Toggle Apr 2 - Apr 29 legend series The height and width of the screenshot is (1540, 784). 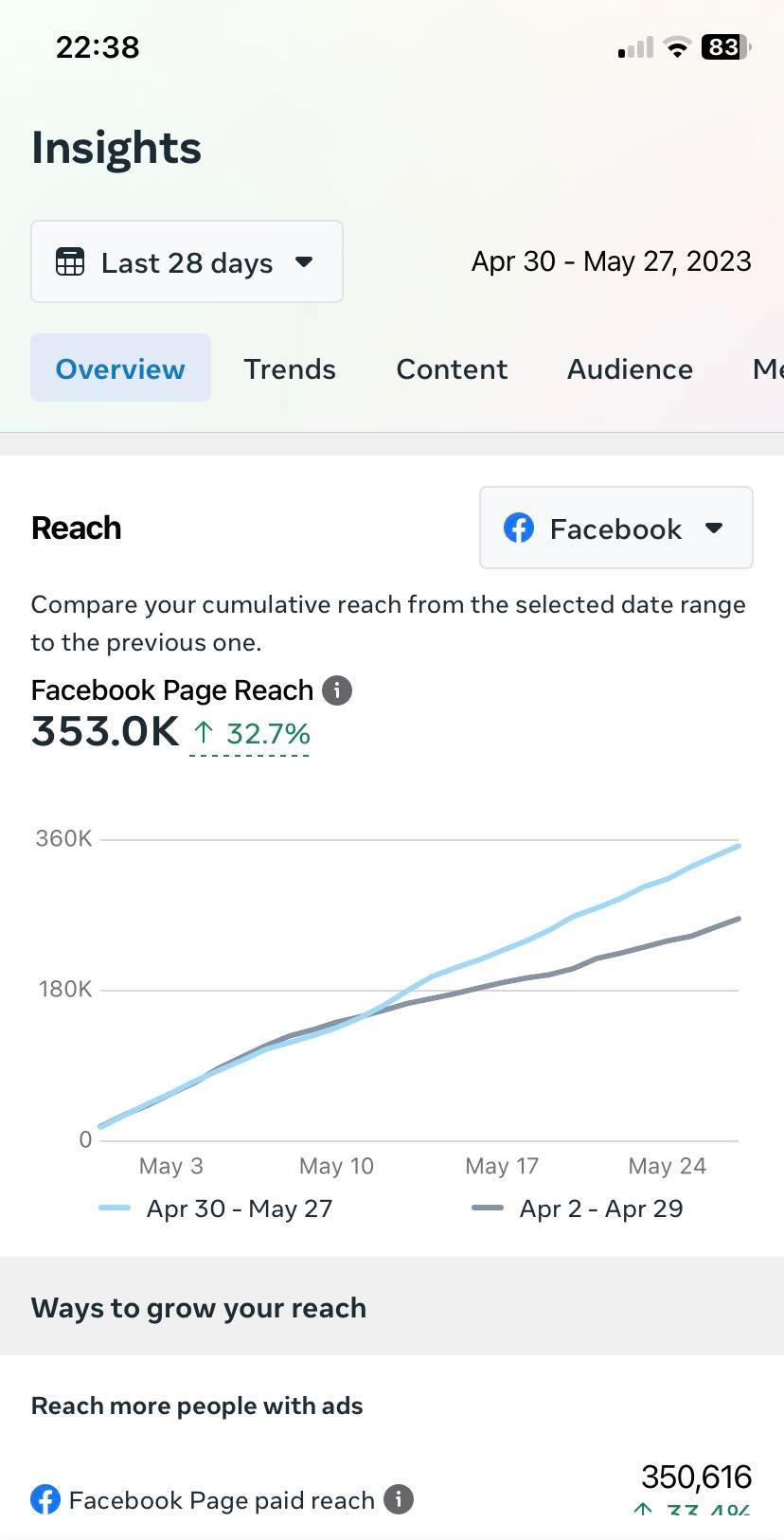tap(600, 1209)
